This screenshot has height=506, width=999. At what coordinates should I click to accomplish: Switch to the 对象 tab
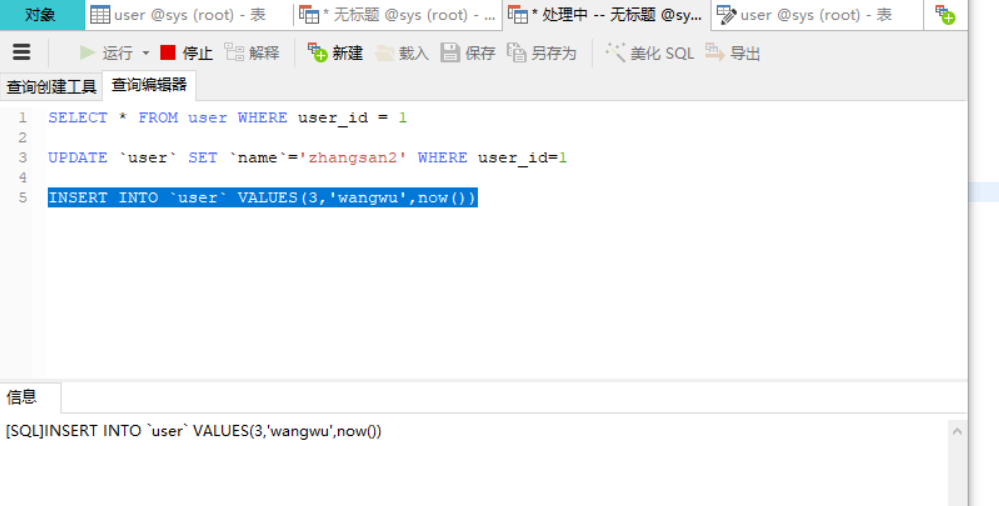[41, 15]
